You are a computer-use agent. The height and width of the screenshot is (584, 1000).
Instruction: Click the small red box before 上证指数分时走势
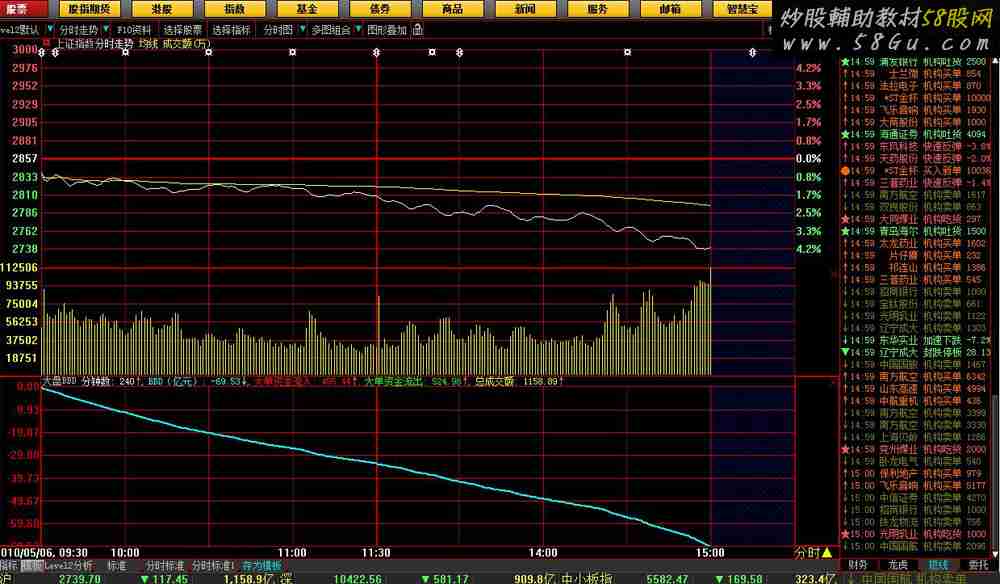45,43
